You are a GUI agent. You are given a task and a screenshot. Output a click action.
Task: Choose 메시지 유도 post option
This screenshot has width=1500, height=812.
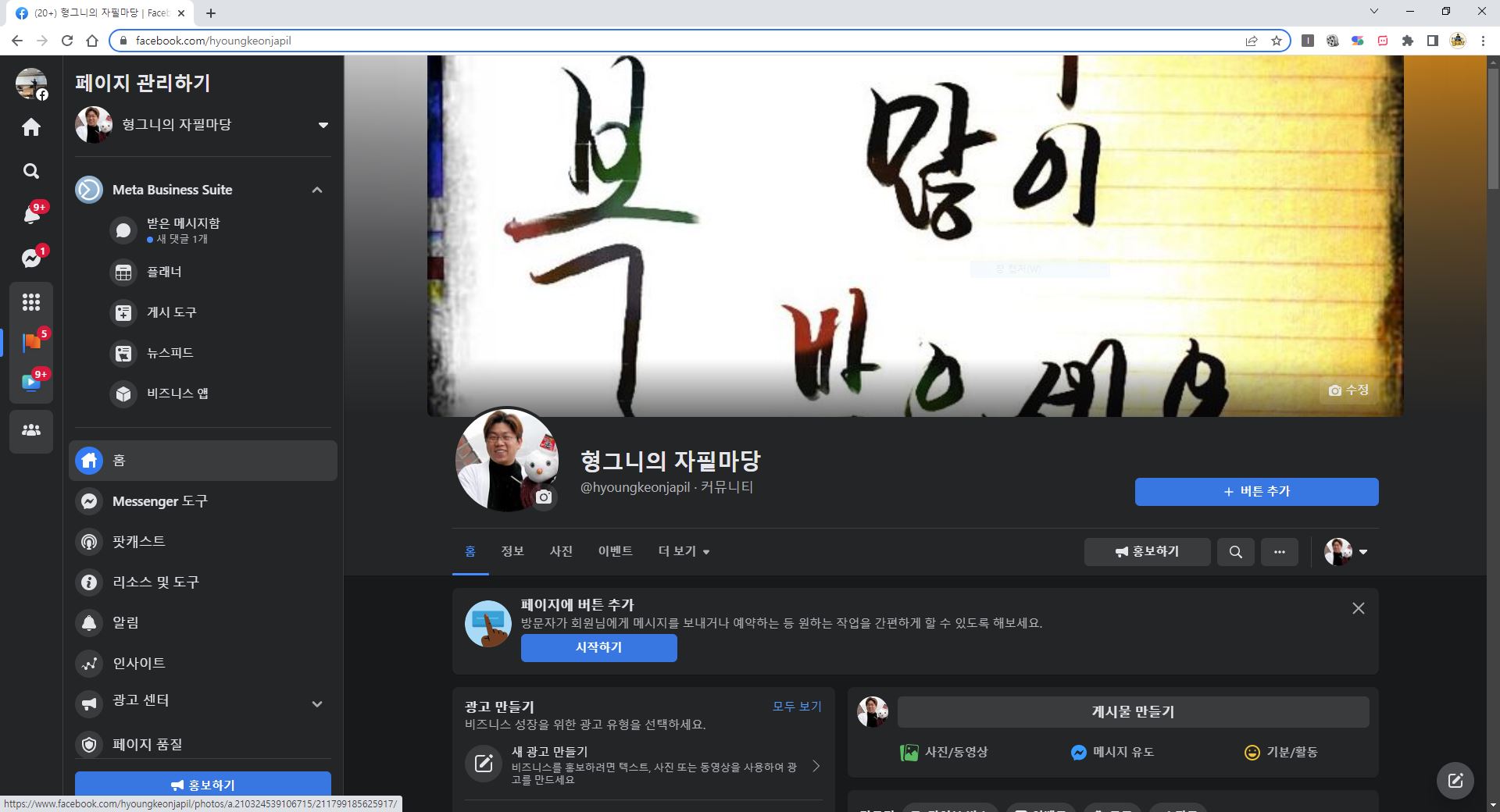click(1112, 753)
